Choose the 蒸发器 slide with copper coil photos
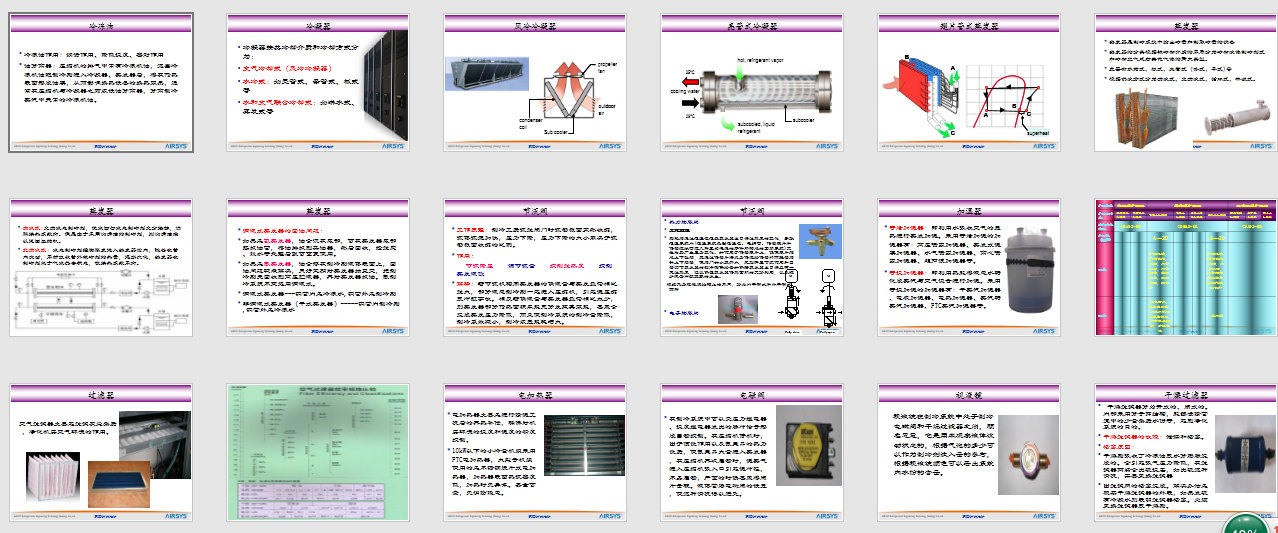Image resolution: width=1278 pixels, height=533 pixels. (x=1186, y=83)
